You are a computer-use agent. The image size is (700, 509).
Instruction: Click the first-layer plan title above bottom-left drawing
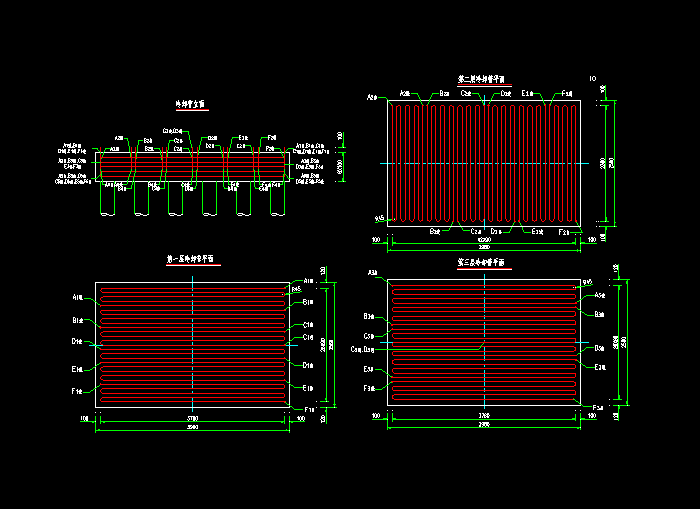tap(194, 258)
